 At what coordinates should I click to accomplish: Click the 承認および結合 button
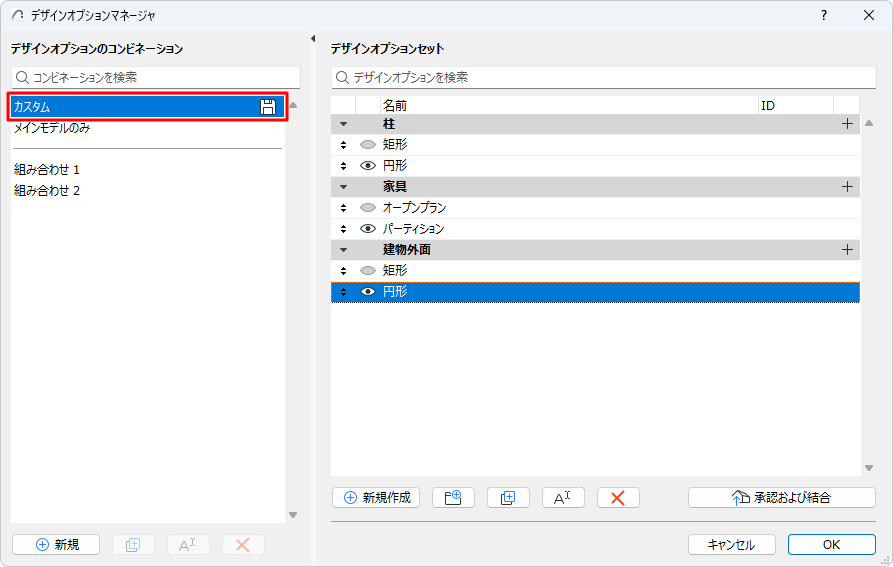781,498
